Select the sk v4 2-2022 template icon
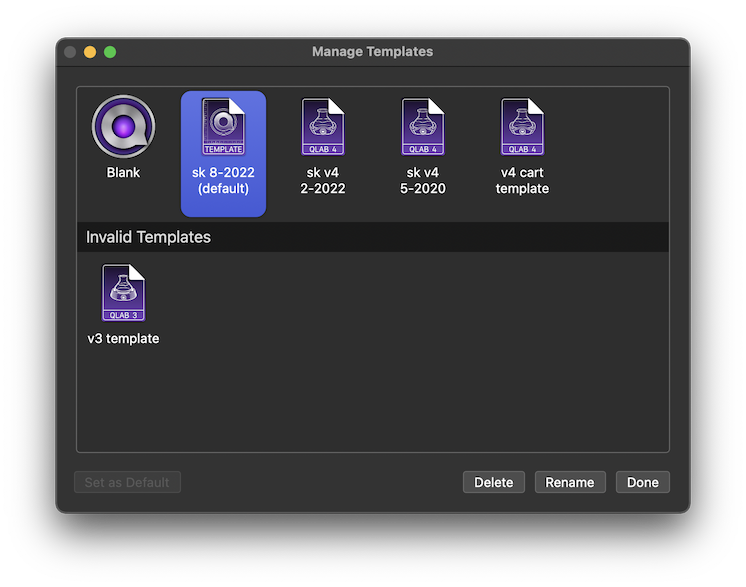Image resolution: width=746 pixels, height=587 pixels. pyautogui.click(x=323, y=127)
